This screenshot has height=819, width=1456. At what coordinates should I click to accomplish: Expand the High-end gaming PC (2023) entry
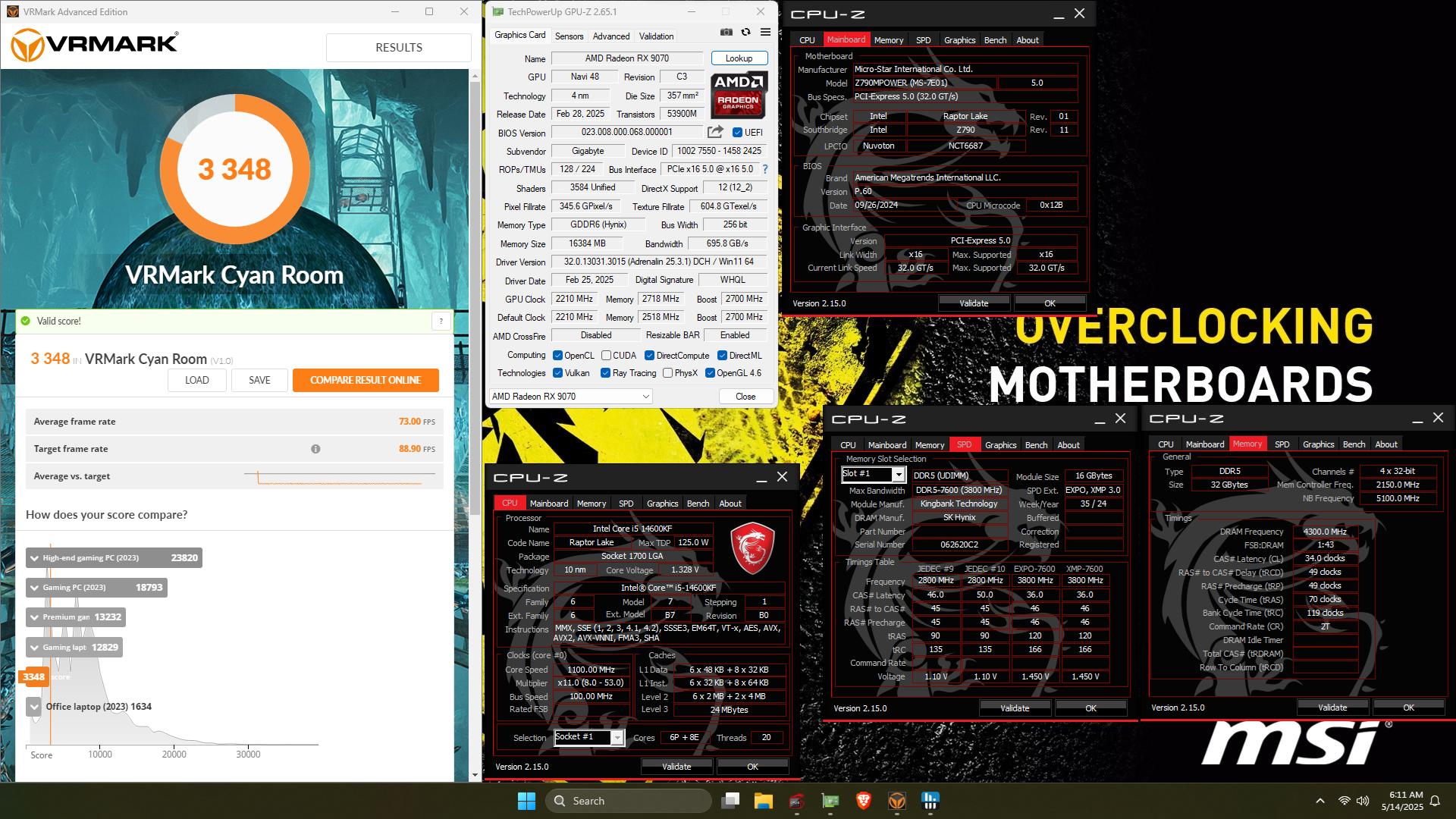tap(34, 558)
